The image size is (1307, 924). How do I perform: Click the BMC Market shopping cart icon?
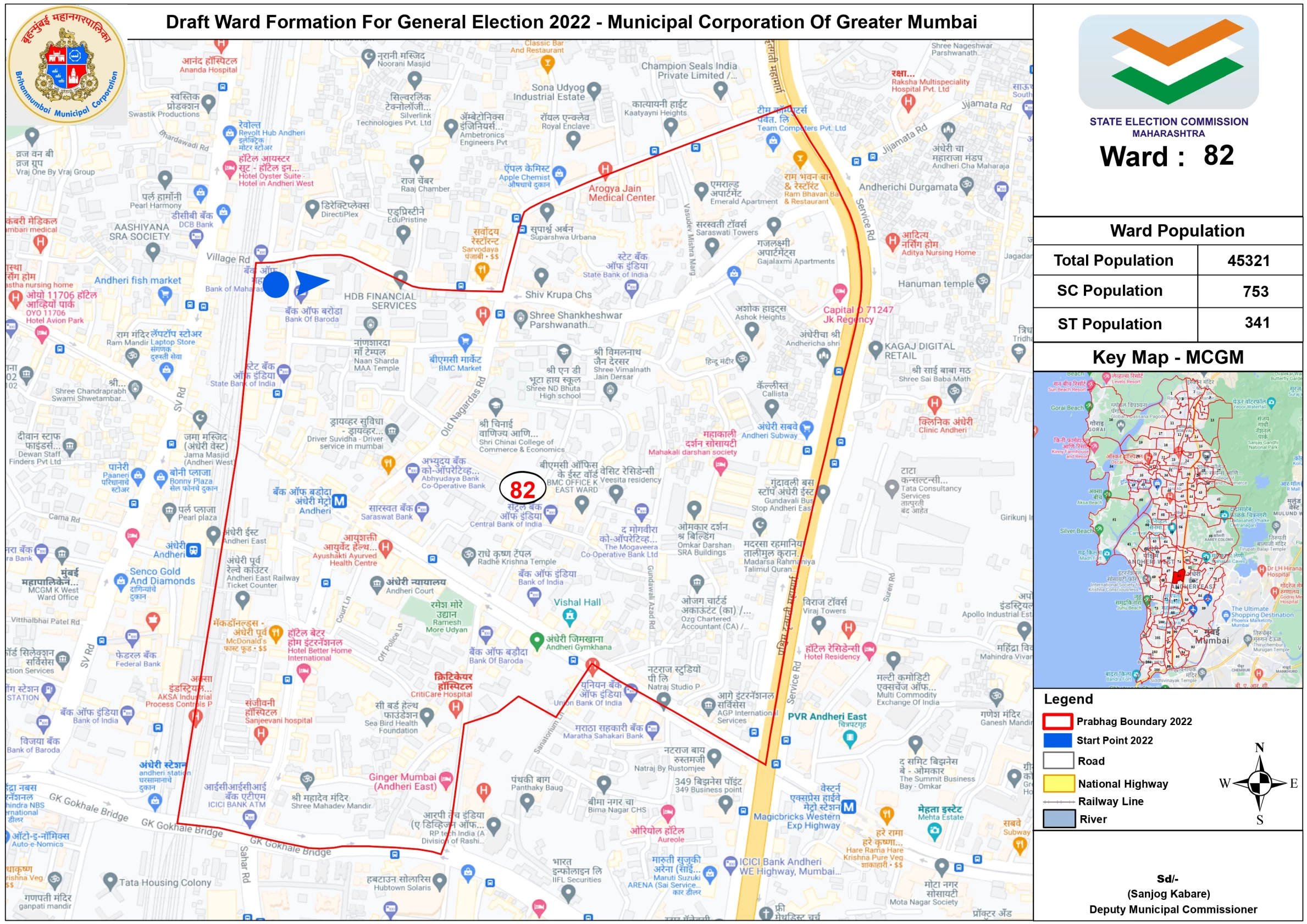click(x=465, y=341)
